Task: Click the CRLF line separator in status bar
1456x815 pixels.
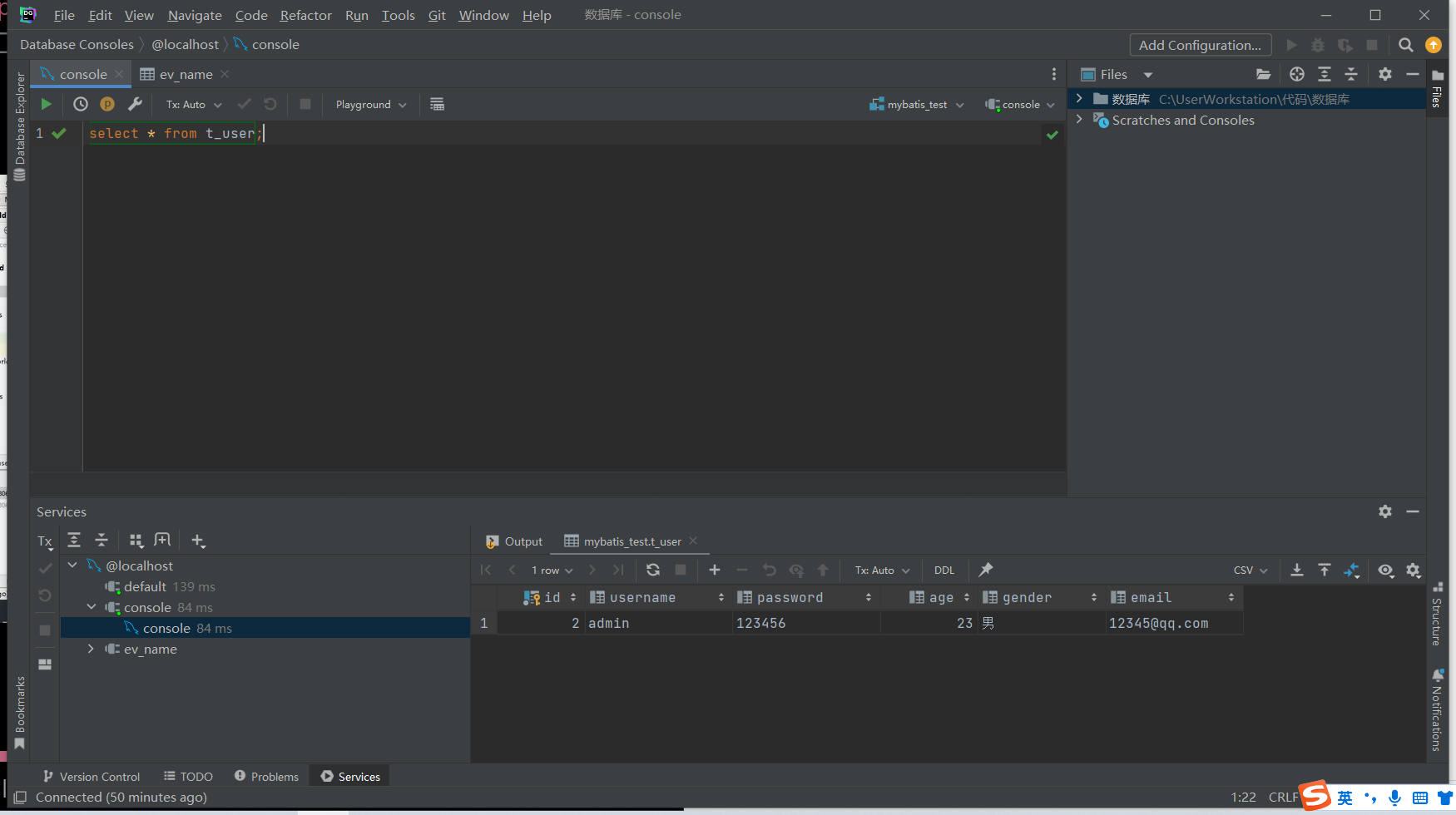Action: point(1283,797)
